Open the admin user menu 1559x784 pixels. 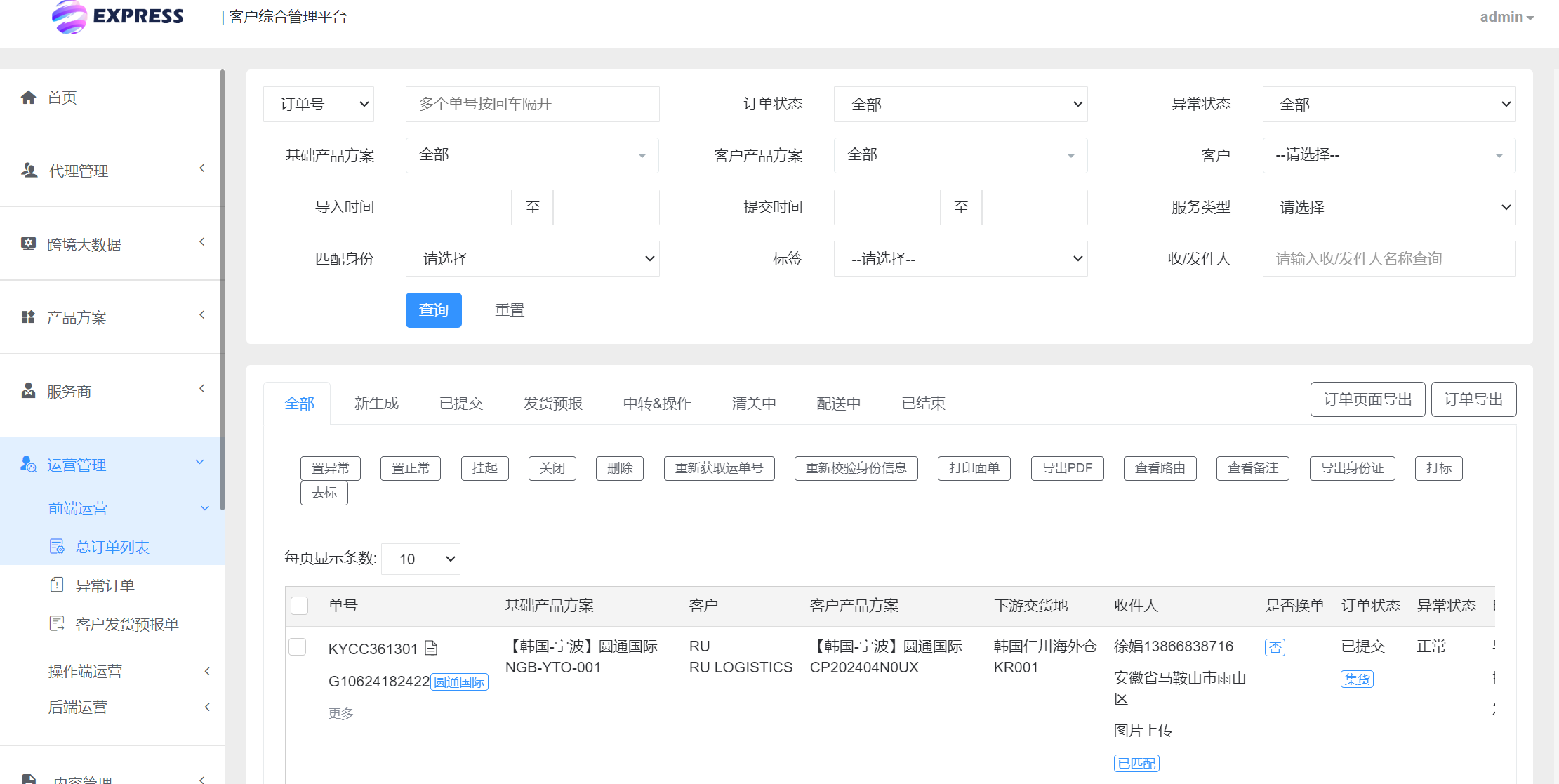tap(1506, 17)
